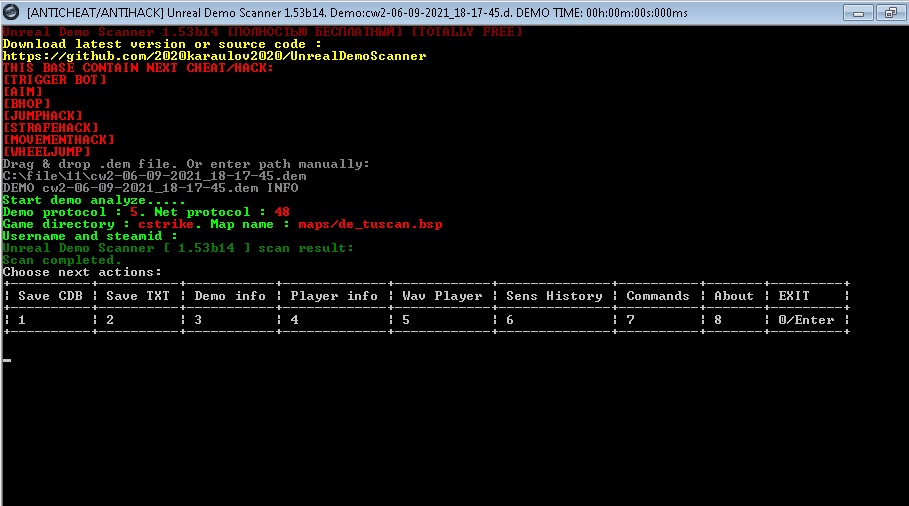Select the Sens History cell
This screenshot has height=506, width=909.
[554, 296]
